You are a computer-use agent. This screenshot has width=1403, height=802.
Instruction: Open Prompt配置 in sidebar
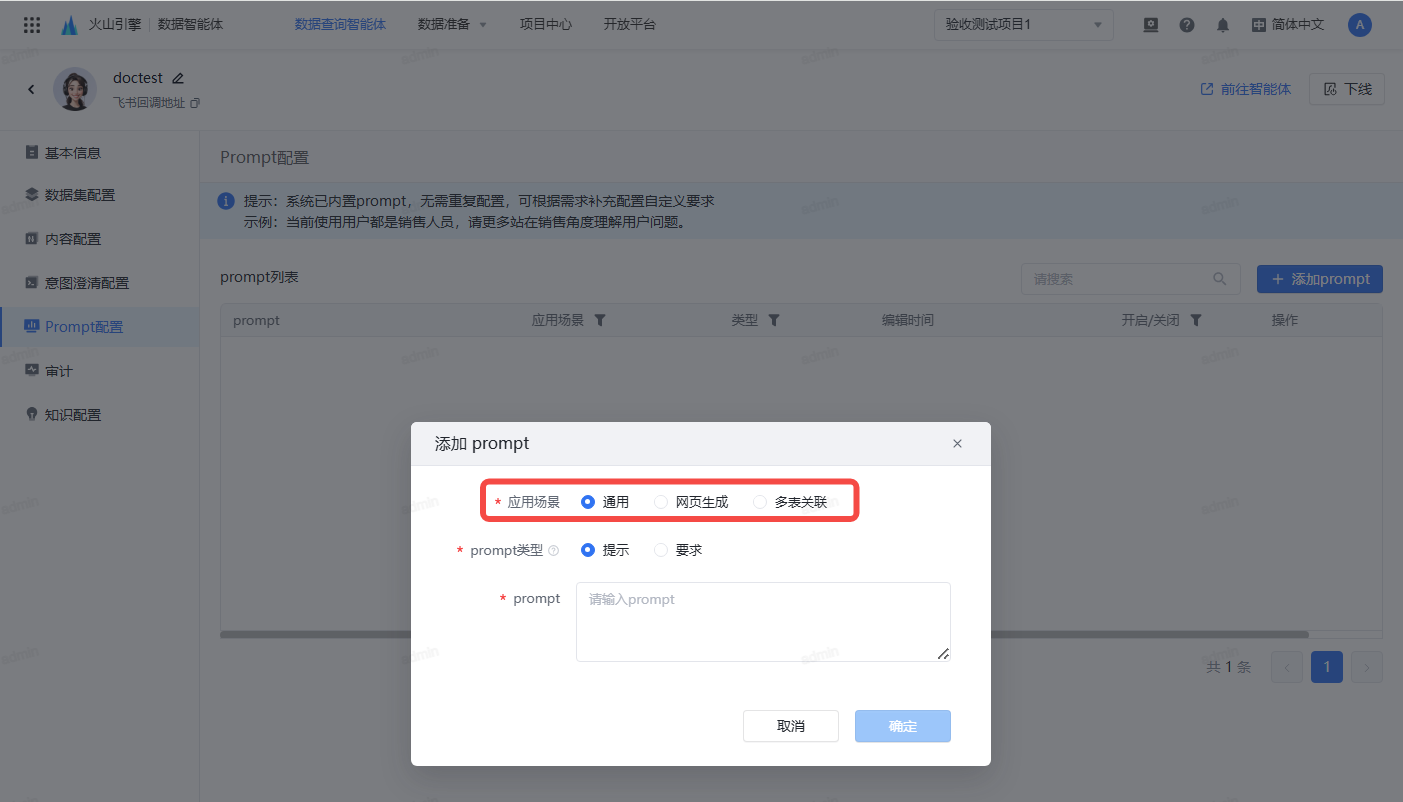click(x=100, y=327)
